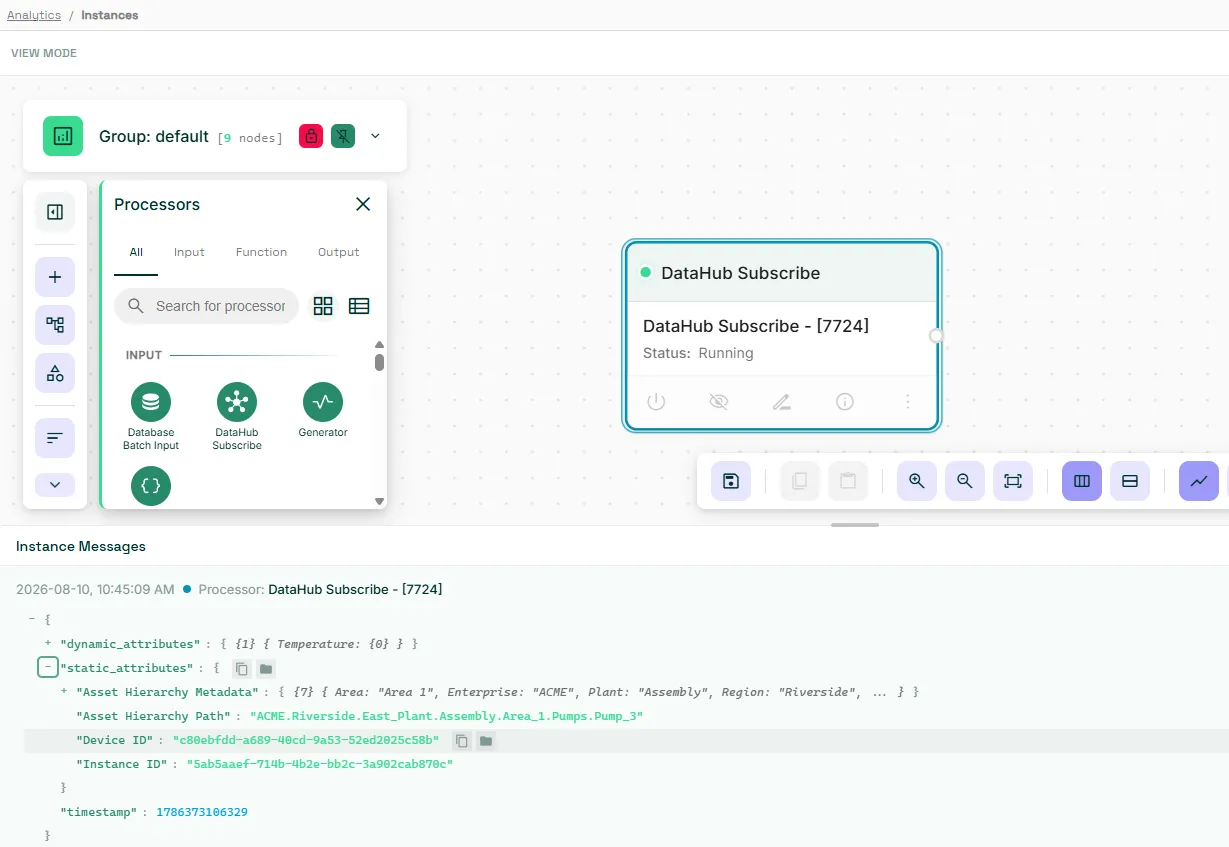Image resolution: width=1229 pixels, height=847 pixels.
Task: Zoom out on the canvas
Action: tap(965, 481)
